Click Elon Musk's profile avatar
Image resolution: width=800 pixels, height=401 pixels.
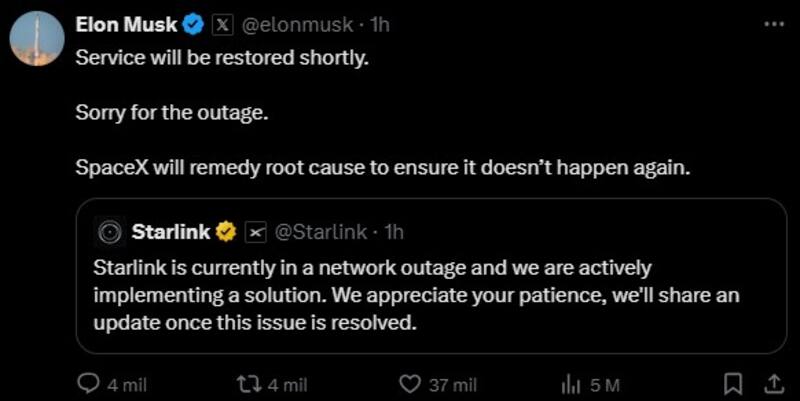pyautogui.click(x=39, y=40)
